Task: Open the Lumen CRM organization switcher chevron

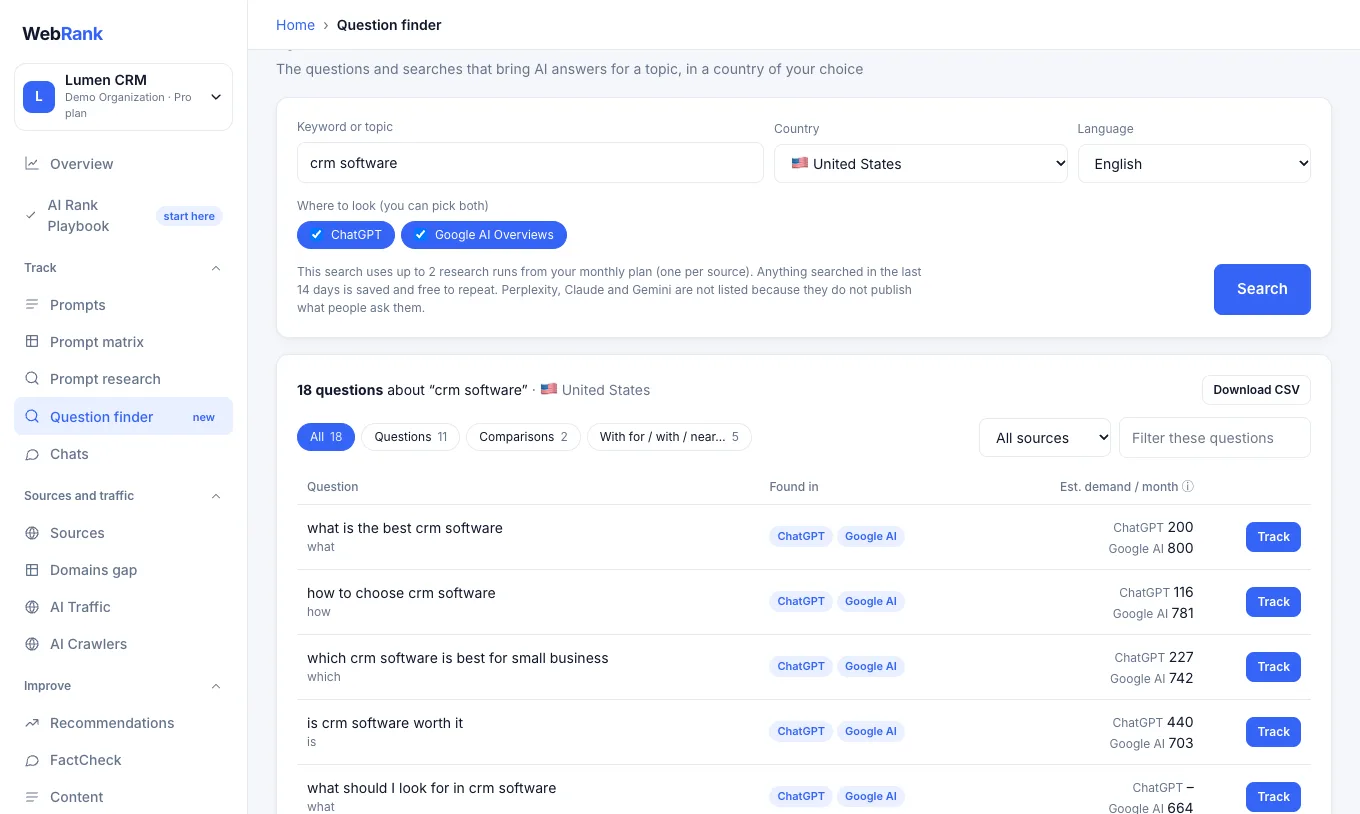Action: 215,97
